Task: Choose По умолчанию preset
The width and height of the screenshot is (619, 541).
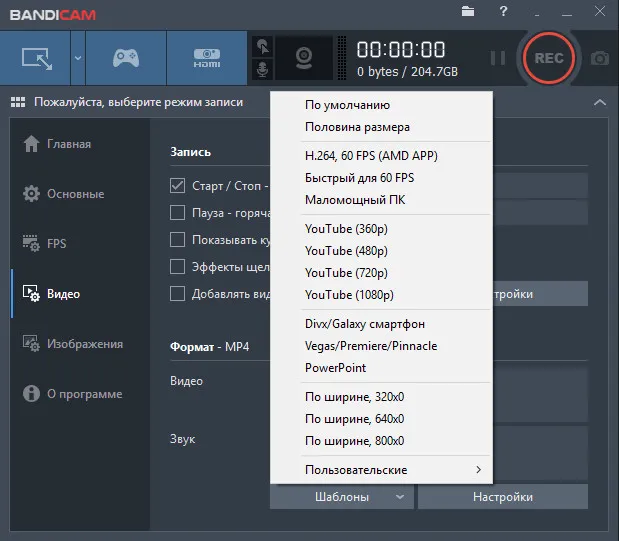Action: pos(381,105)
